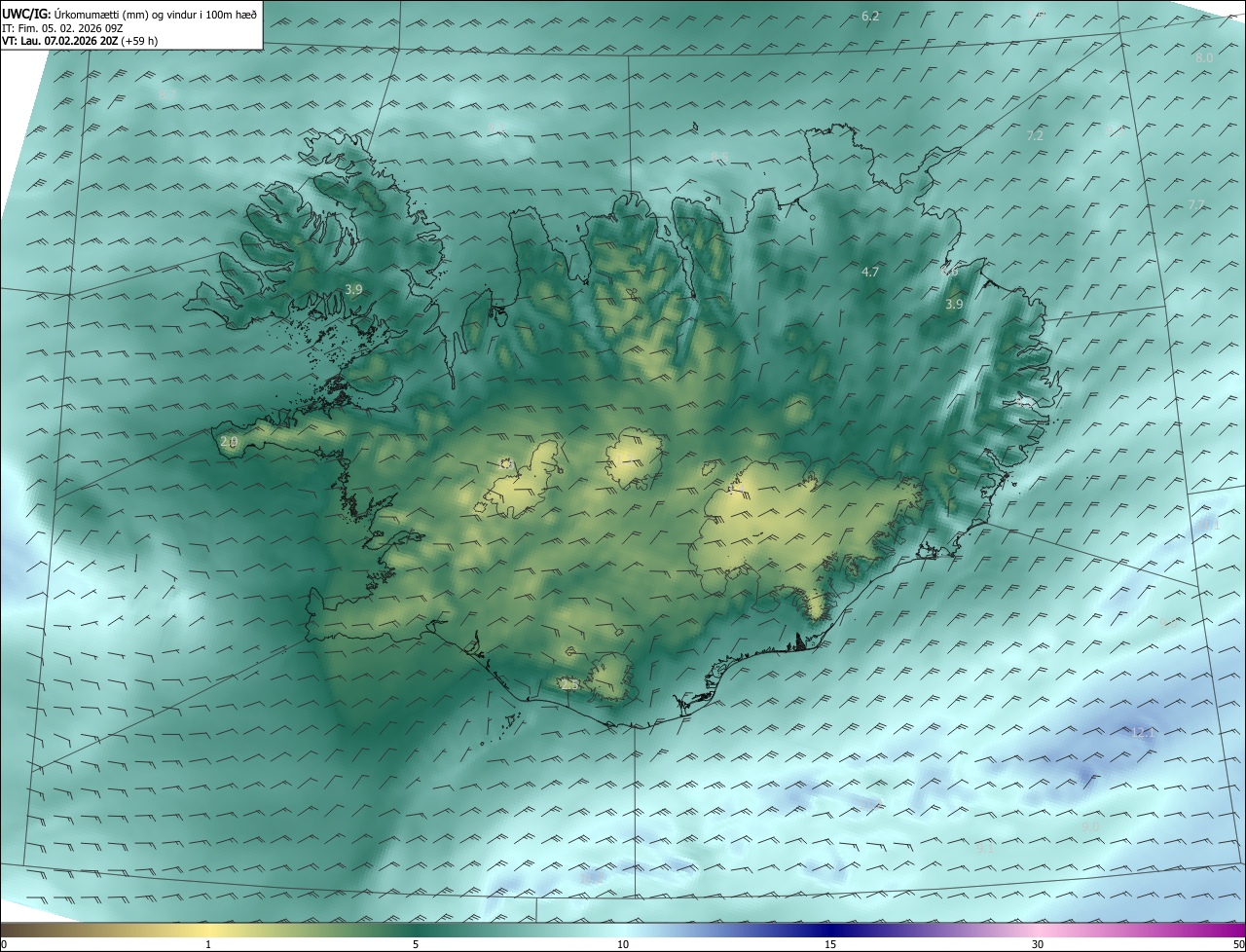Click the 9.0 precipitation value label
Image resolution: width=1246 pixels, height=952 pixels.
tap(1090, 827)
